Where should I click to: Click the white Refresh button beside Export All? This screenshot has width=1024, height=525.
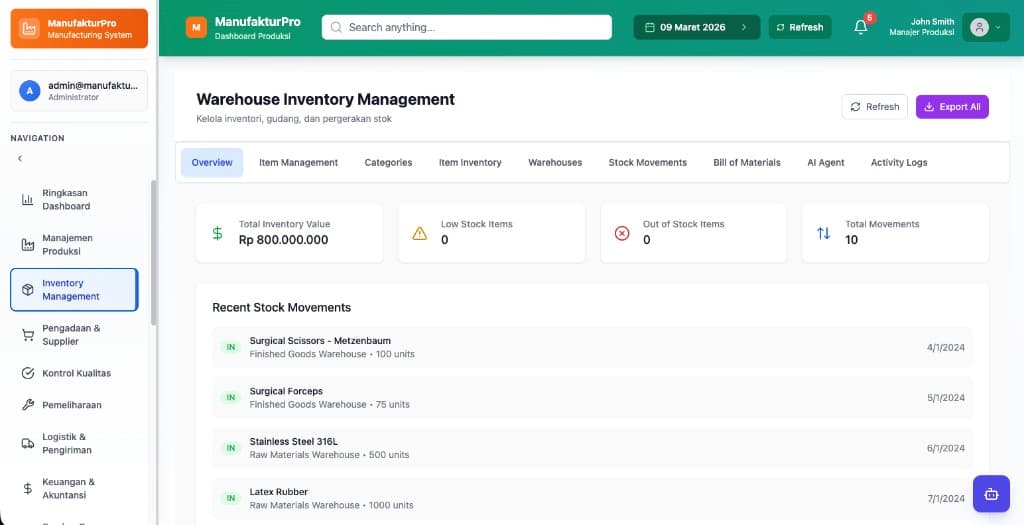[x=874, y=107]
